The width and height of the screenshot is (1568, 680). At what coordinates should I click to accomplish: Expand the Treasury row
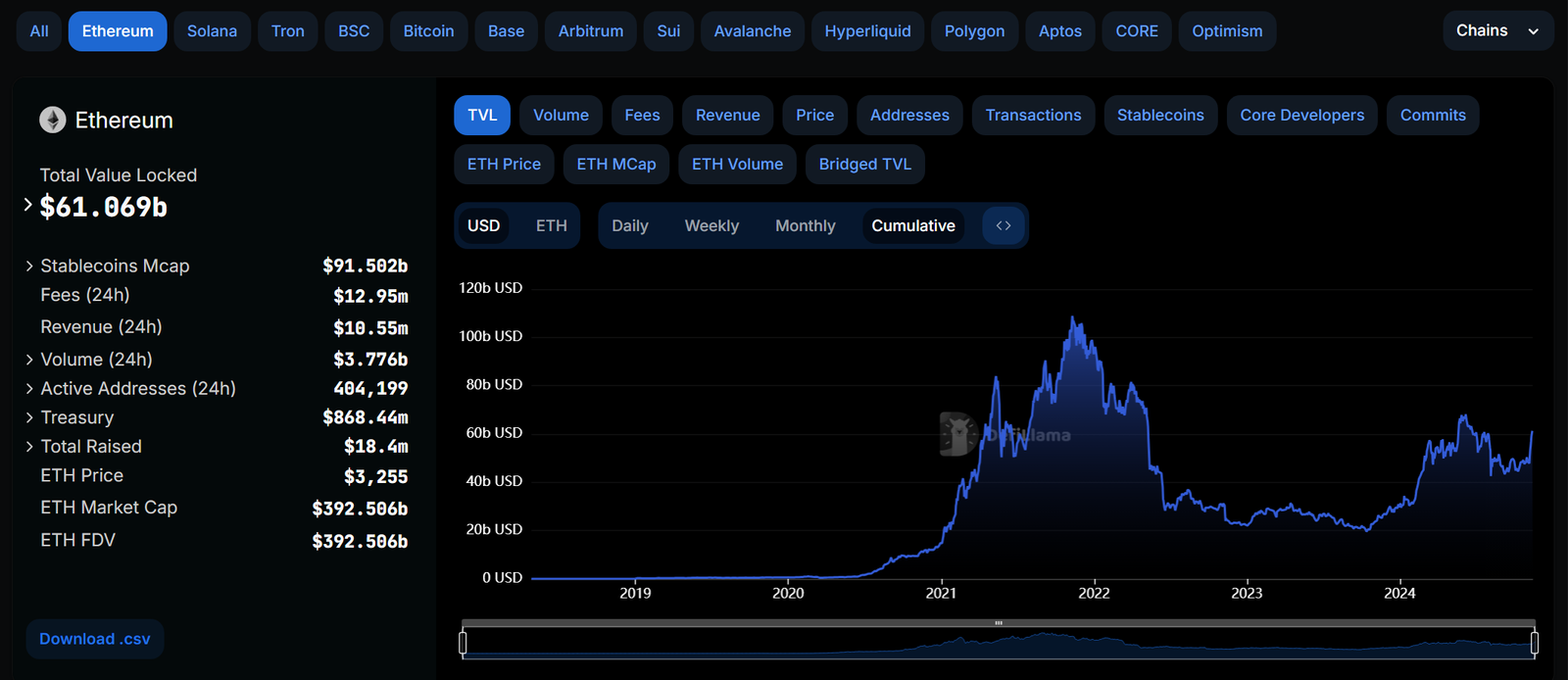pos(29,417)
